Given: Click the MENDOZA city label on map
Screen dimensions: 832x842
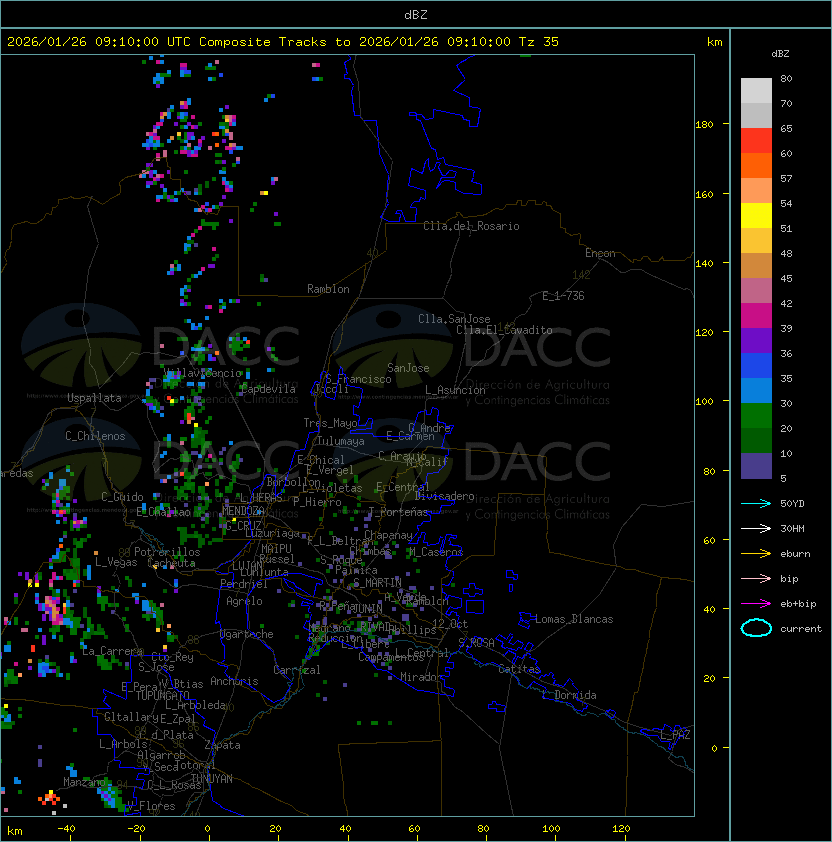Looking at the screenshot, I should (243, 511).
